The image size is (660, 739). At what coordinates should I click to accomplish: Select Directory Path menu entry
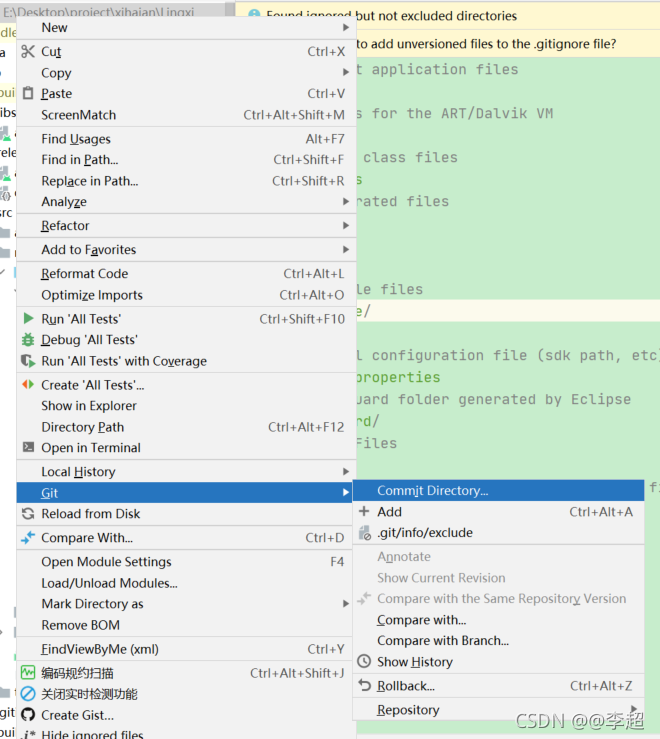pyautogui.click(x=186, y=427)
